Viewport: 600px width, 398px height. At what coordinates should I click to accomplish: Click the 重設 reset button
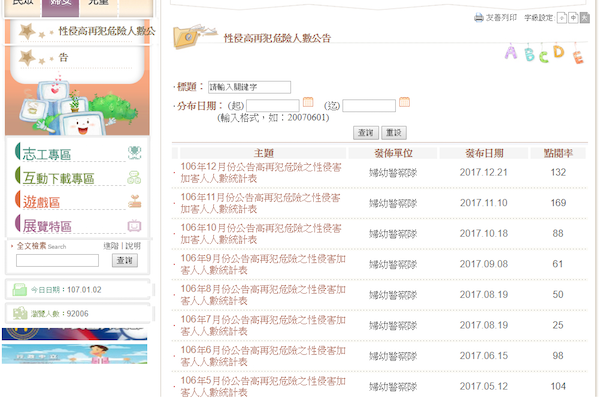coord(394,133)
